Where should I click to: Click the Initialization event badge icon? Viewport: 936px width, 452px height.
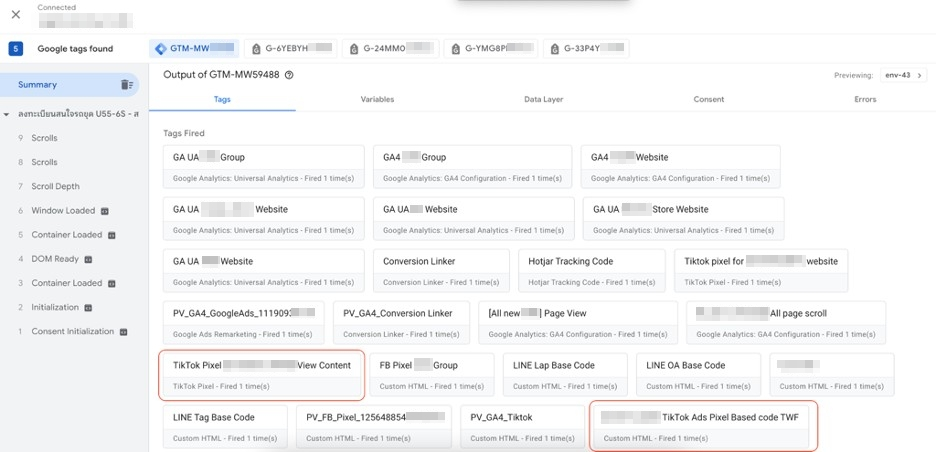click(88, 308)
